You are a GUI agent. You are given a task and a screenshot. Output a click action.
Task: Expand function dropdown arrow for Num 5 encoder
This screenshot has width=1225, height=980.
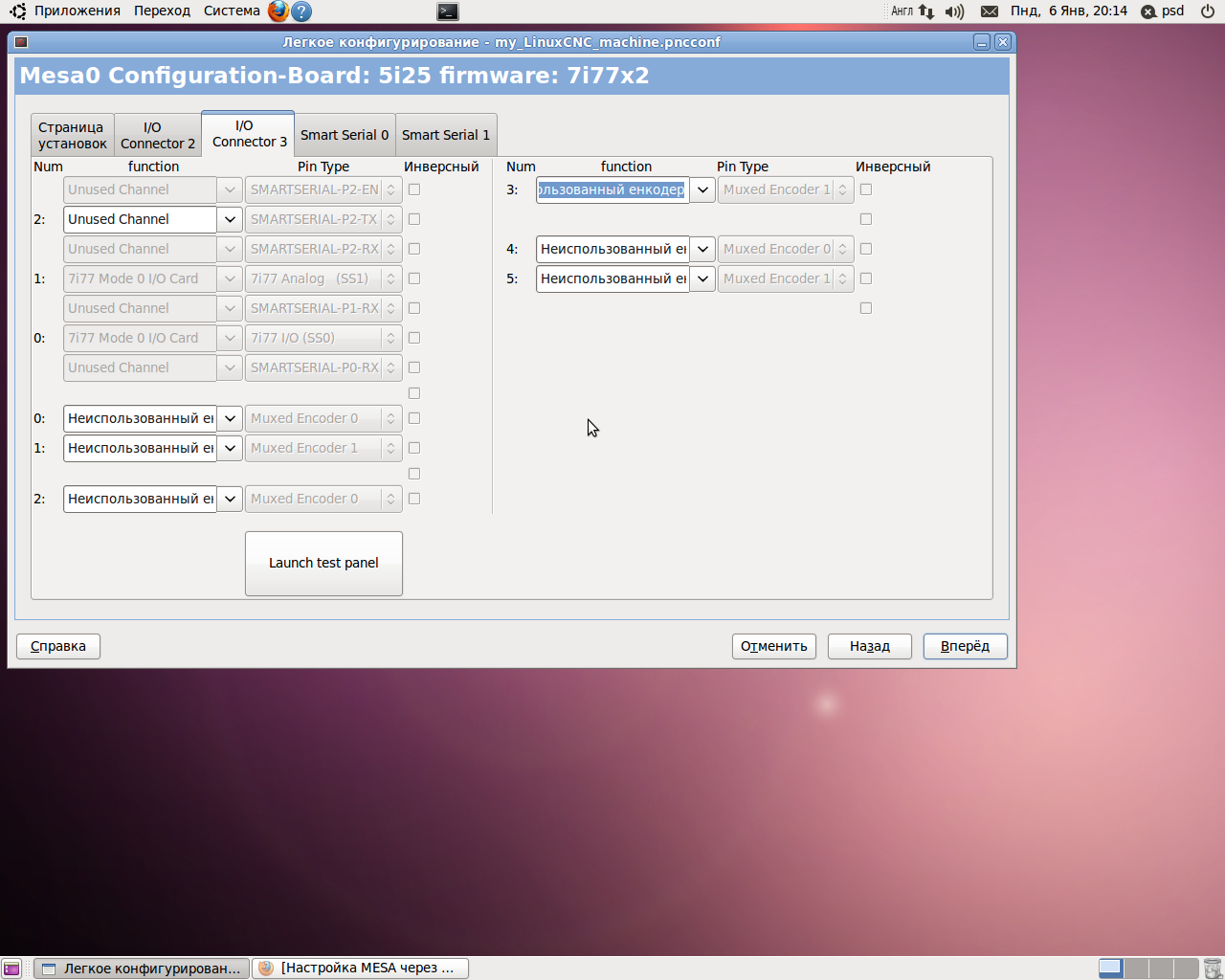pyautogui.click(x=702, y=278)
